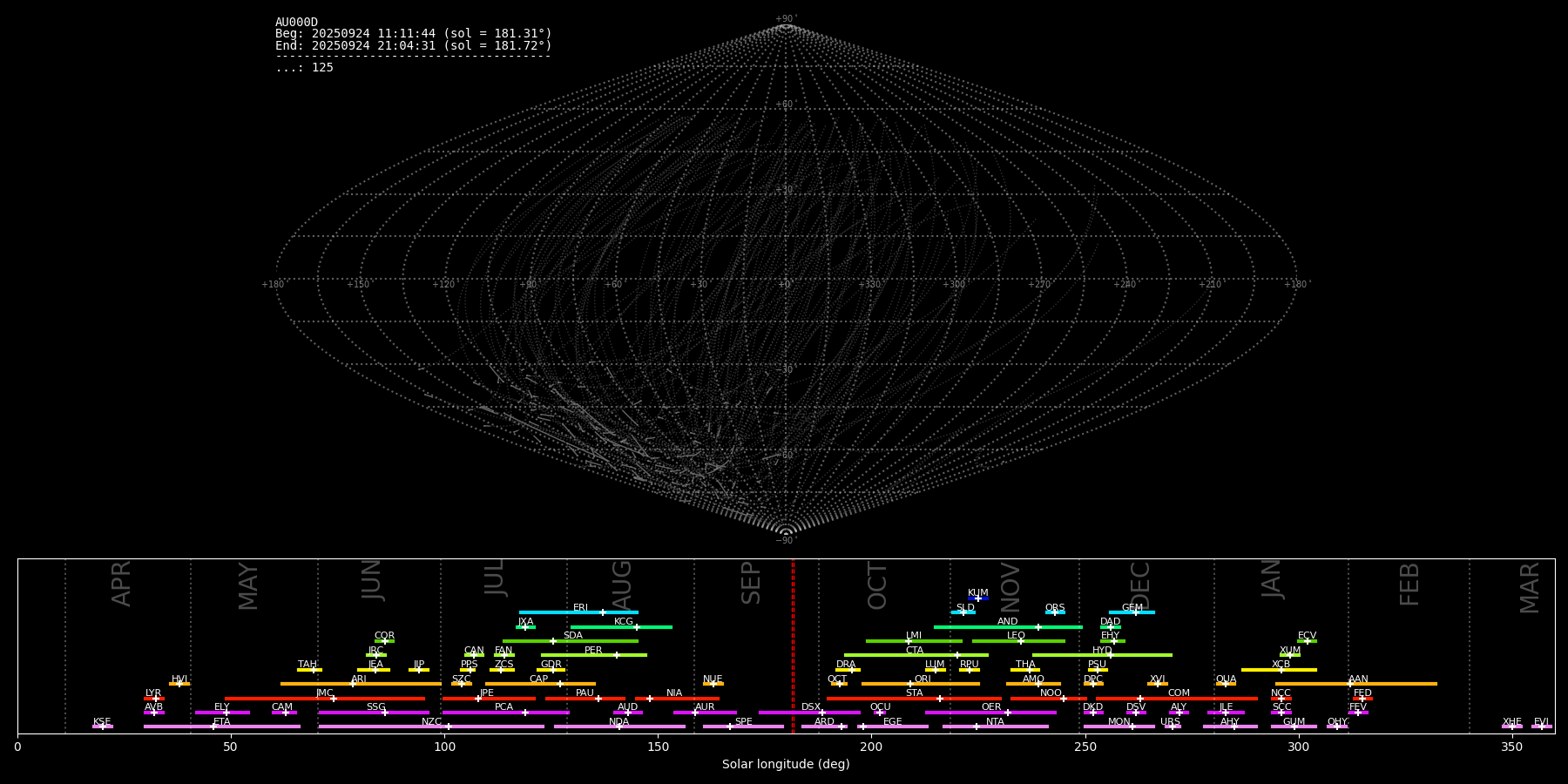Click the AUG month label

click(x=622, y=584)
